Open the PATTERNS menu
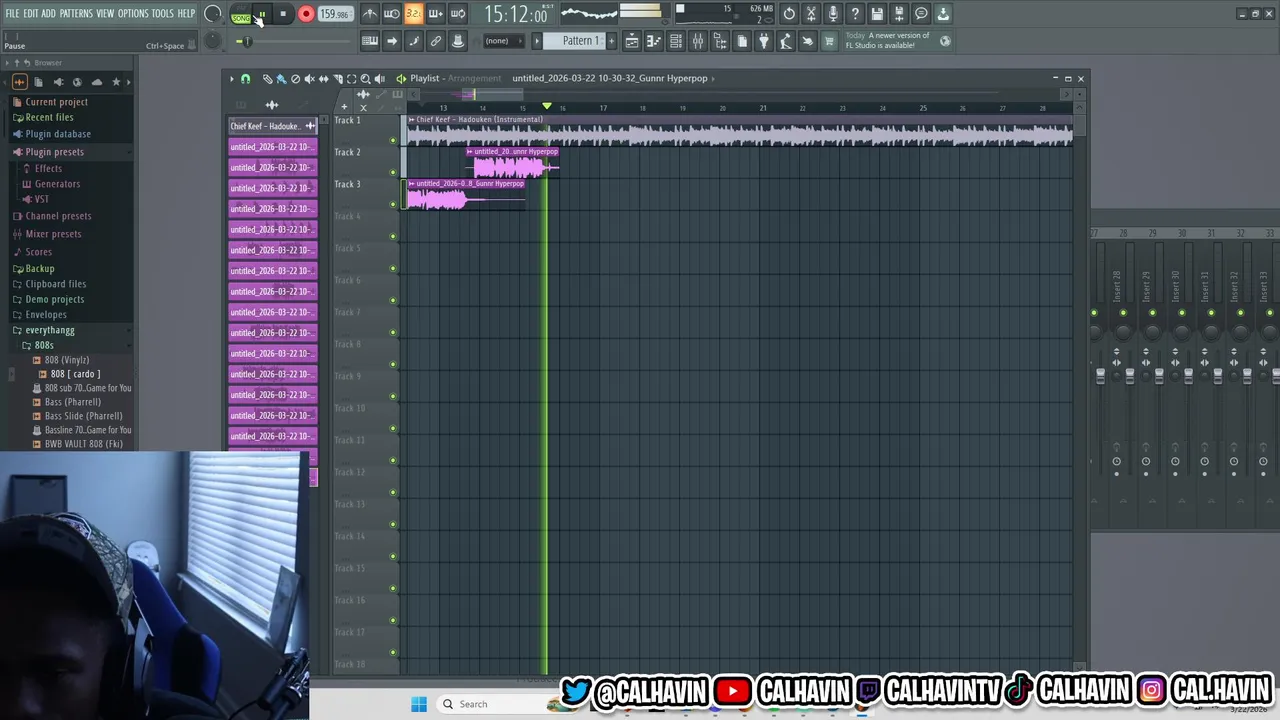 [x=76, y=13]
